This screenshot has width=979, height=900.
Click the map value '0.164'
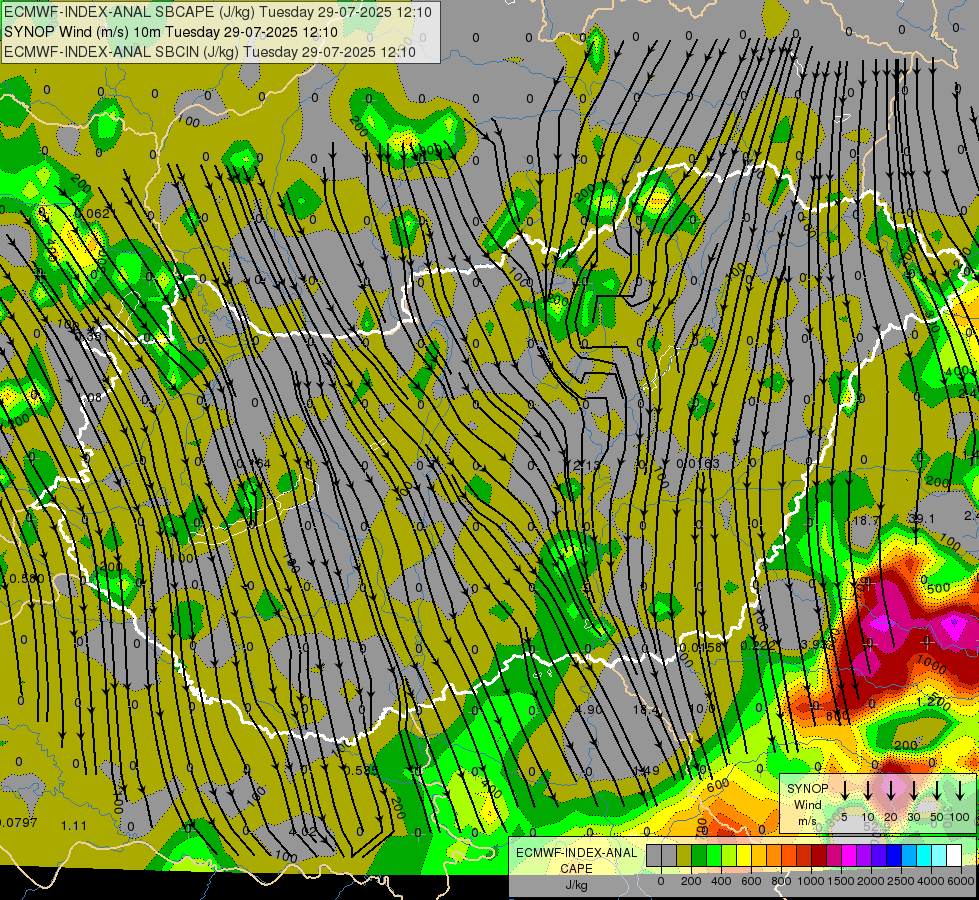[x=253, y=463]
